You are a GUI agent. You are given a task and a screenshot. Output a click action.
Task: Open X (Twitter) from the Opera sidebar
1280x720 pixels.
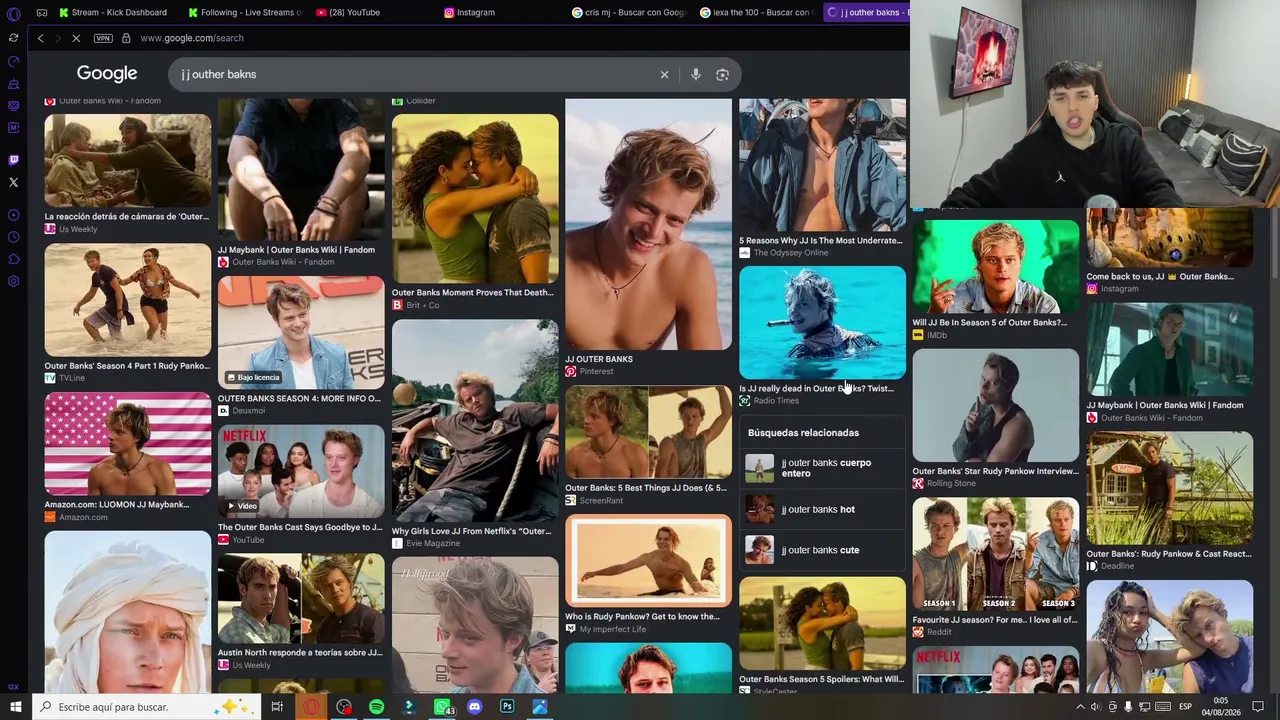pyautogui.click(x=13, y=182)
